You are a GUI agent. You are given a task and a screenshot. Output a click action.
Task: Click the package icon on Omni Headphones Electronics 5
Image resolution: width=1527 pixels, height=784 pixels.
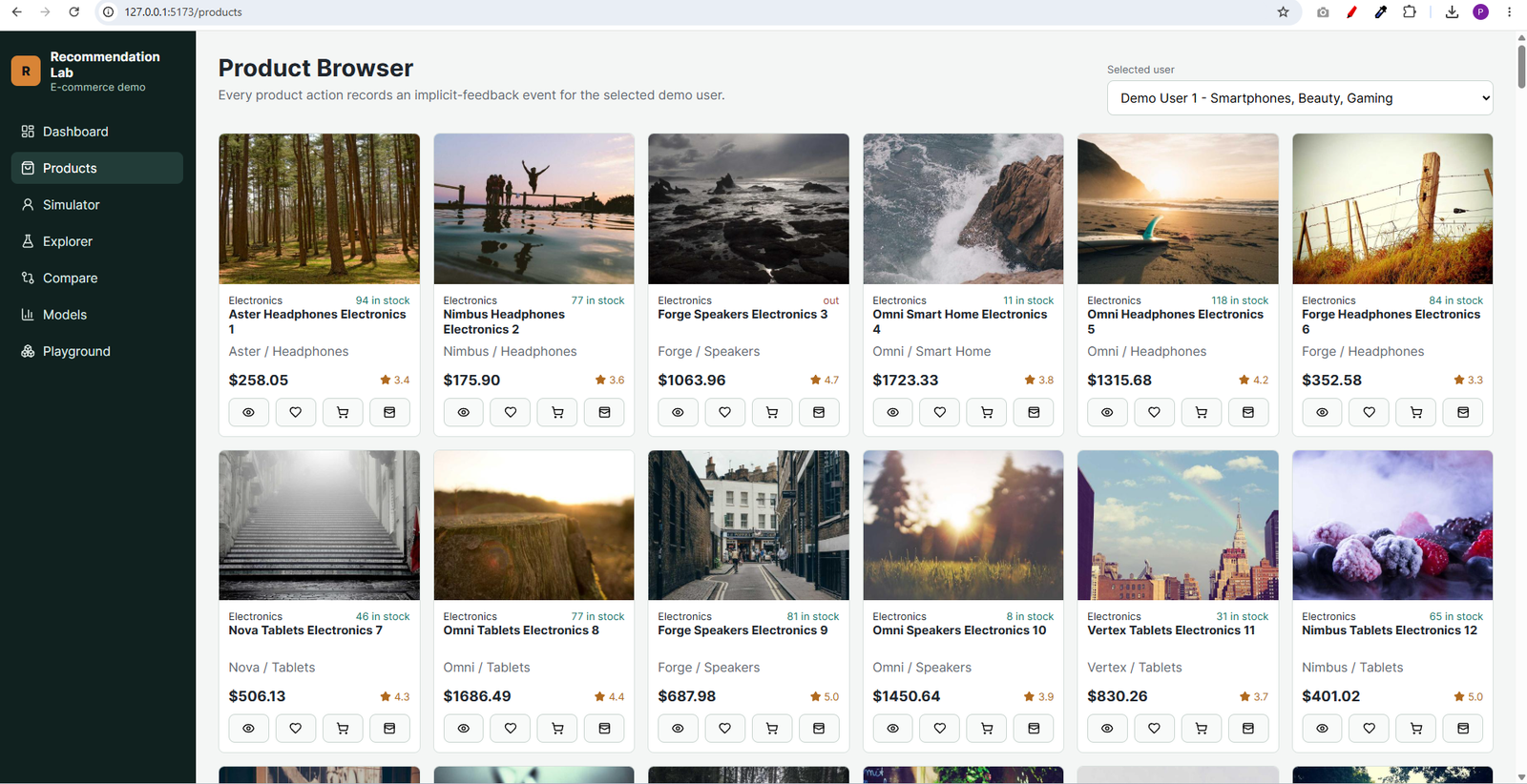(1248, 412)
